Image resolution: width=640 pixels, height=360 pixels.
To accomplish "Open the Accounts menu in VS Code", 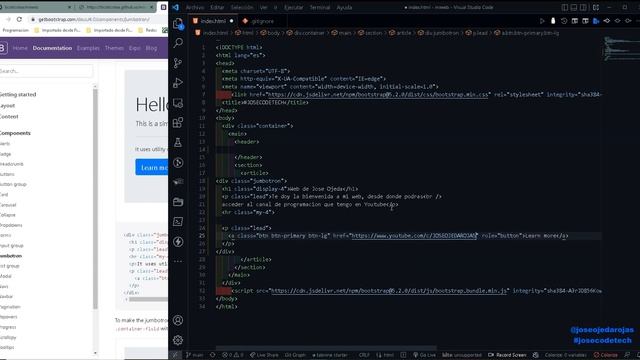I will (178, 320).
